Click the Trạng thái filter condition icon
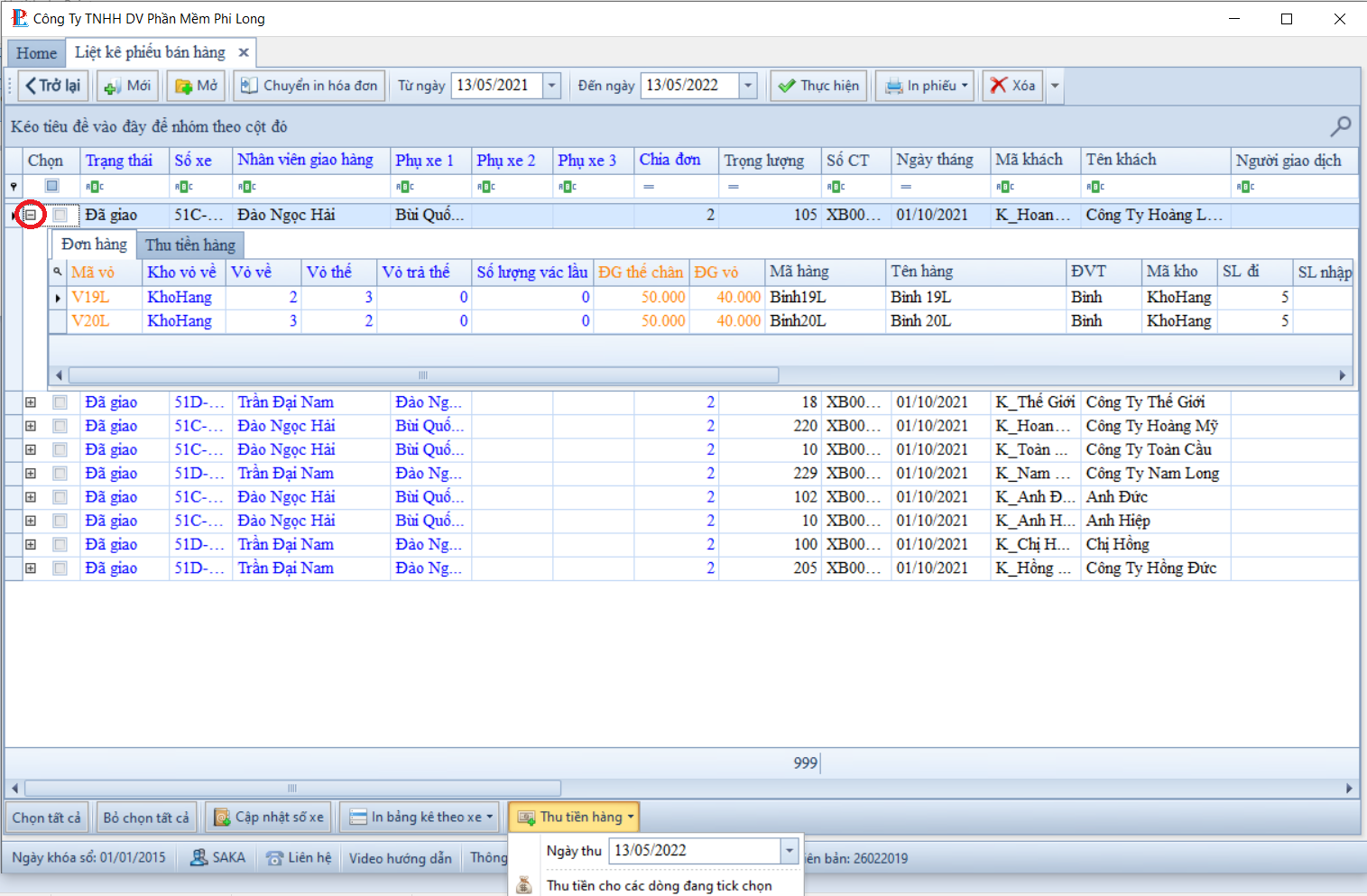 click(x=95, y=187)
